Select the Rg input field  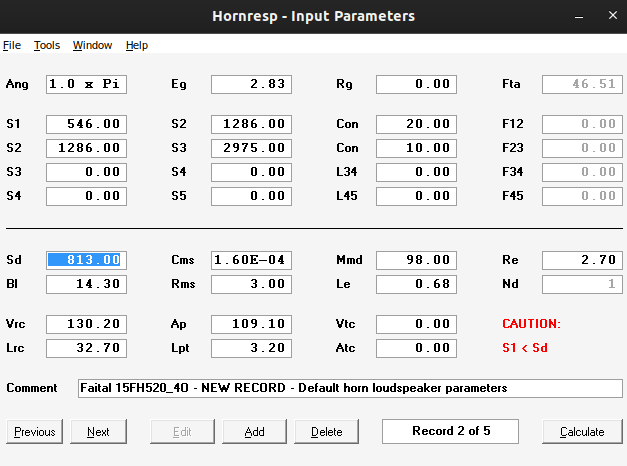click(x=416, y=84)
